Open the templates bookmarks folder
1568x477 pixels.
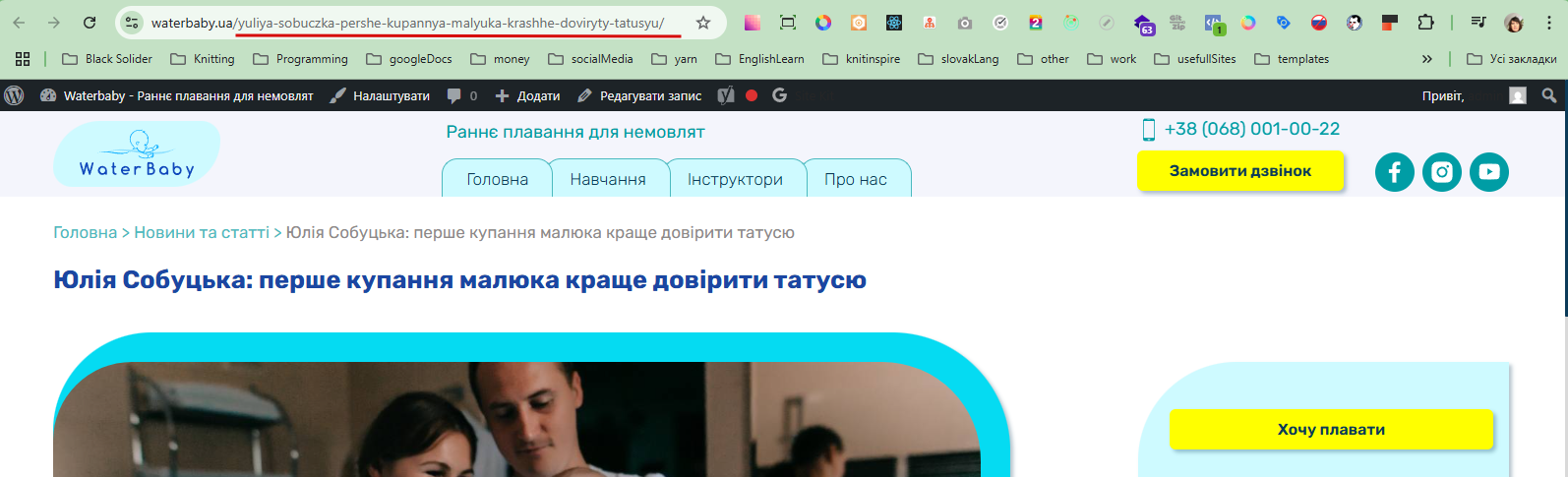click(x=1292, y=59)
